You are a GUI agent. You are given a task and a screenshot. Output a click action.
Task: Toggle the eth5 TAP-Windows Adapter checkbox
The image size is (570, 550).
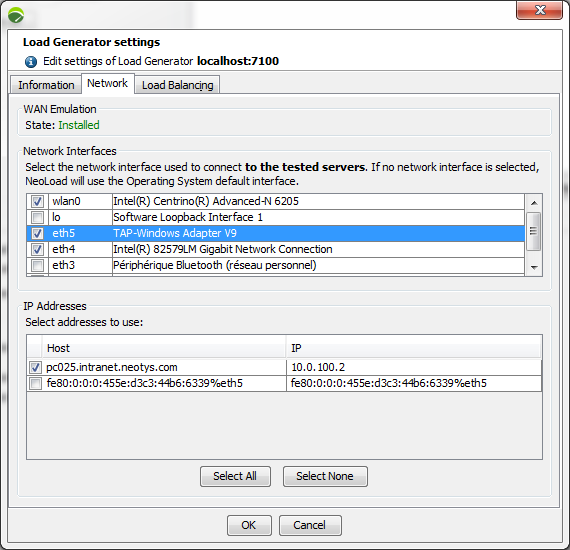coord(37,233)
